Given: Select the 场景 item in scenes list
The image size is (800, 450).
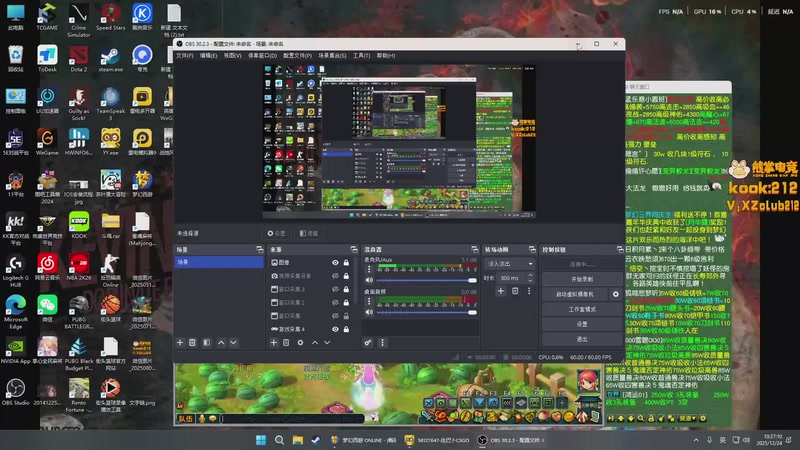Looking at the screenshot, I should (219, 262).
